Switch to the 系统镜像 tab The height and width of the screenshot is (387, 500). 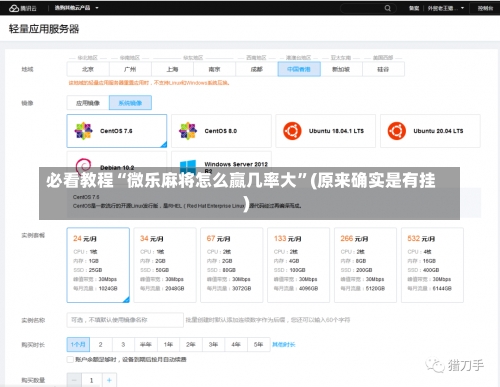click(130, 103)
